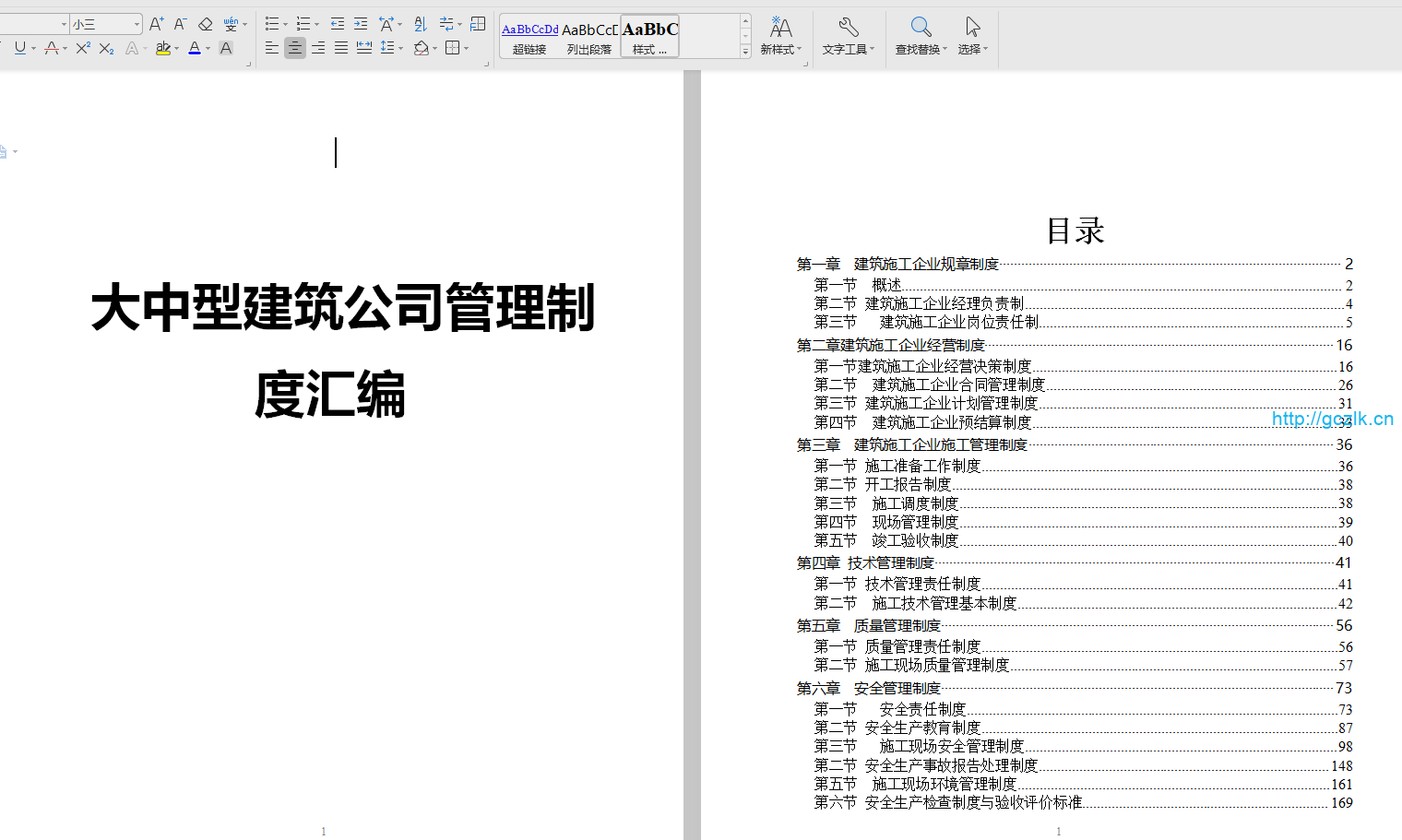Select the 超链接 style
This screenshot has height=840, width=1402.
pyautogui.click(x=529, y=37)
